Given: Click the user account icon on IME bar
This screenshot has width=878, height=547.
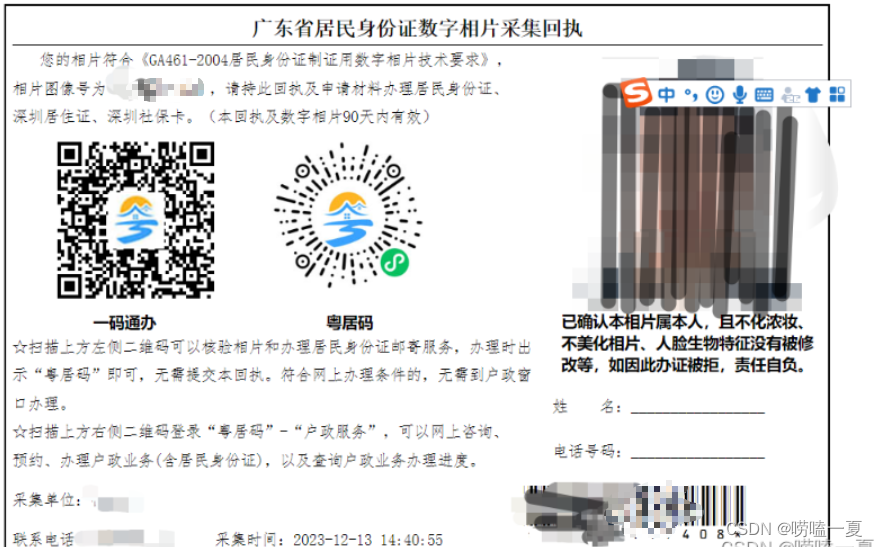Looking at the screenshot, I should click(790, 95).
